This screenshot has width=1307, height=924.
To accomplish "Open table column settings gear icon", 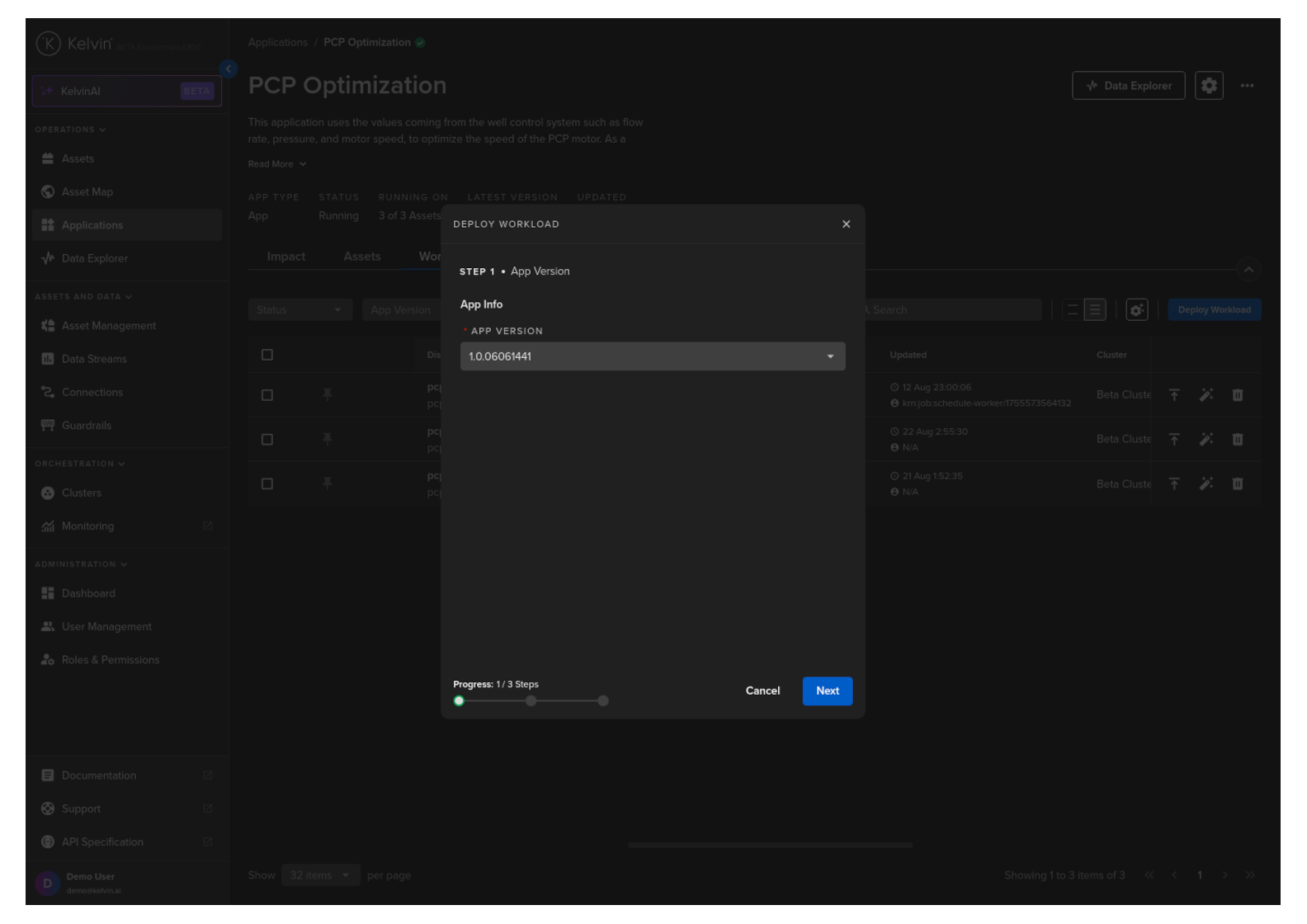I will pos(1136,310).
